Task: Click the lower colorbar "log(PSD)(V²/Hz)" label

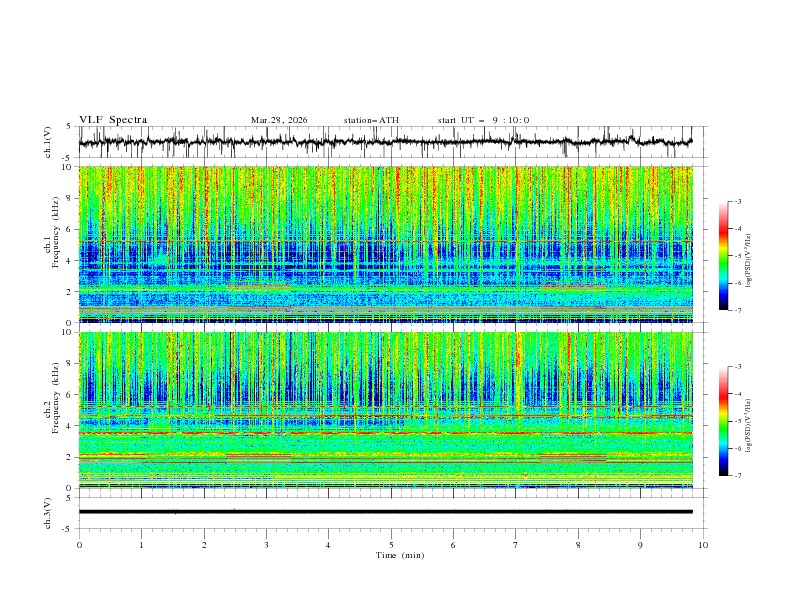Action: pyautogui.click(x=749, y=425)
